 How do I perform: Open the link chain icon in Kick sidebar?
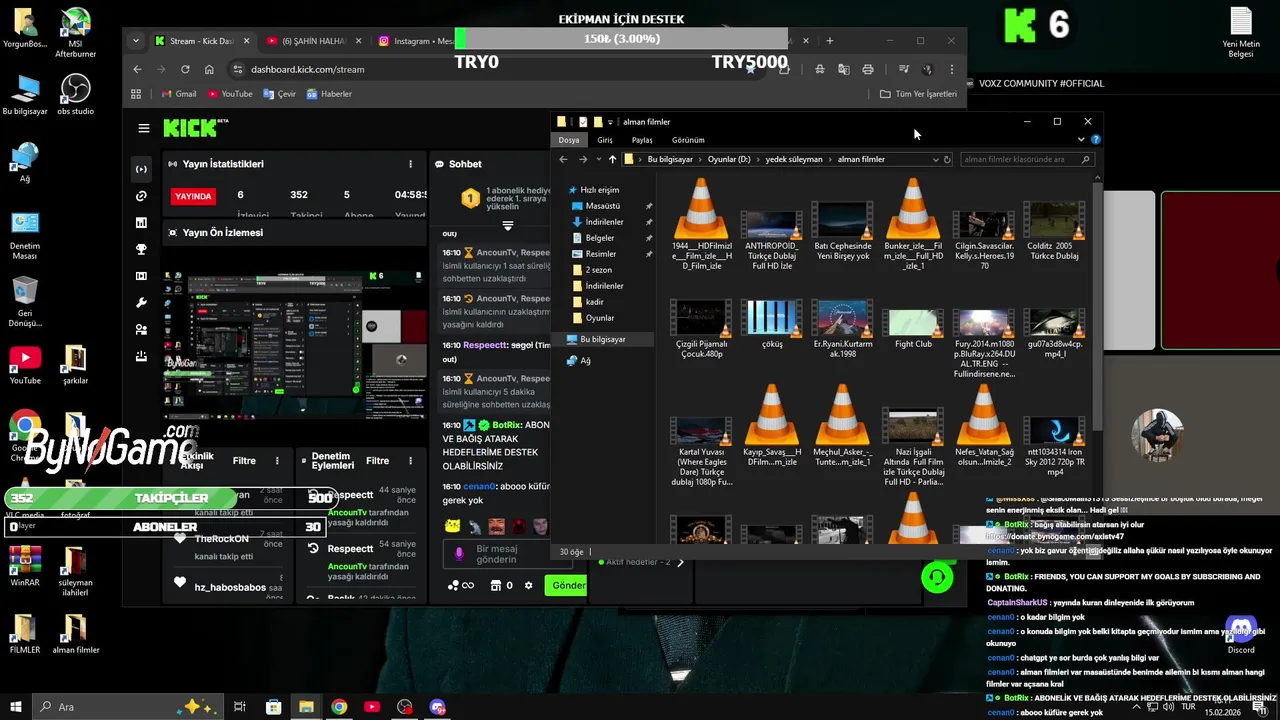pyautogui.click(x=141, y=196)
